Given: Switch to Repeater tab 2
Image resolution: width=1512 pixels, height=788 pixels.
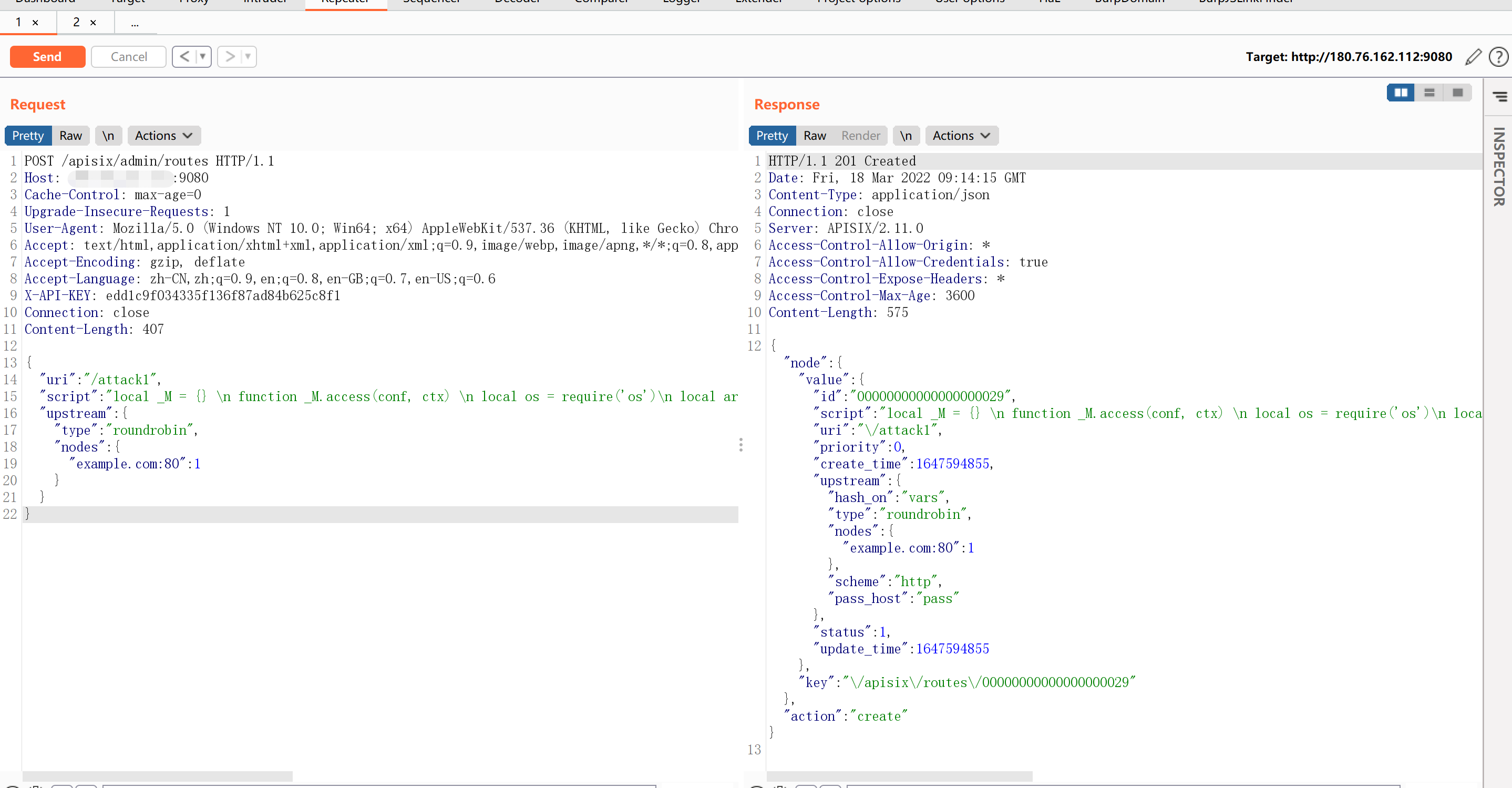Looking at the screenshot, I should coord(76,22).
